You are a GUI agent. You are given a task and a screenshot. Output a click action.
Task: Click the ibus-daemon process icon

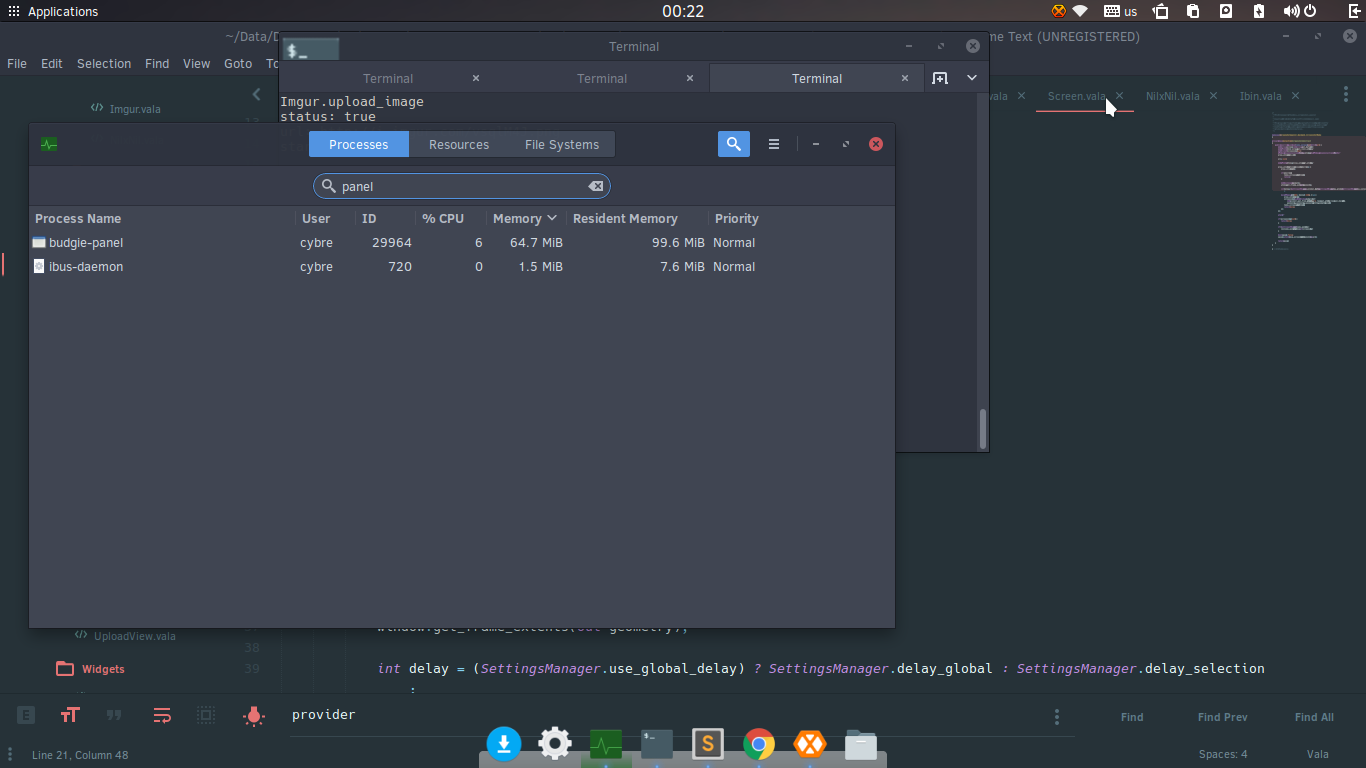39,267
